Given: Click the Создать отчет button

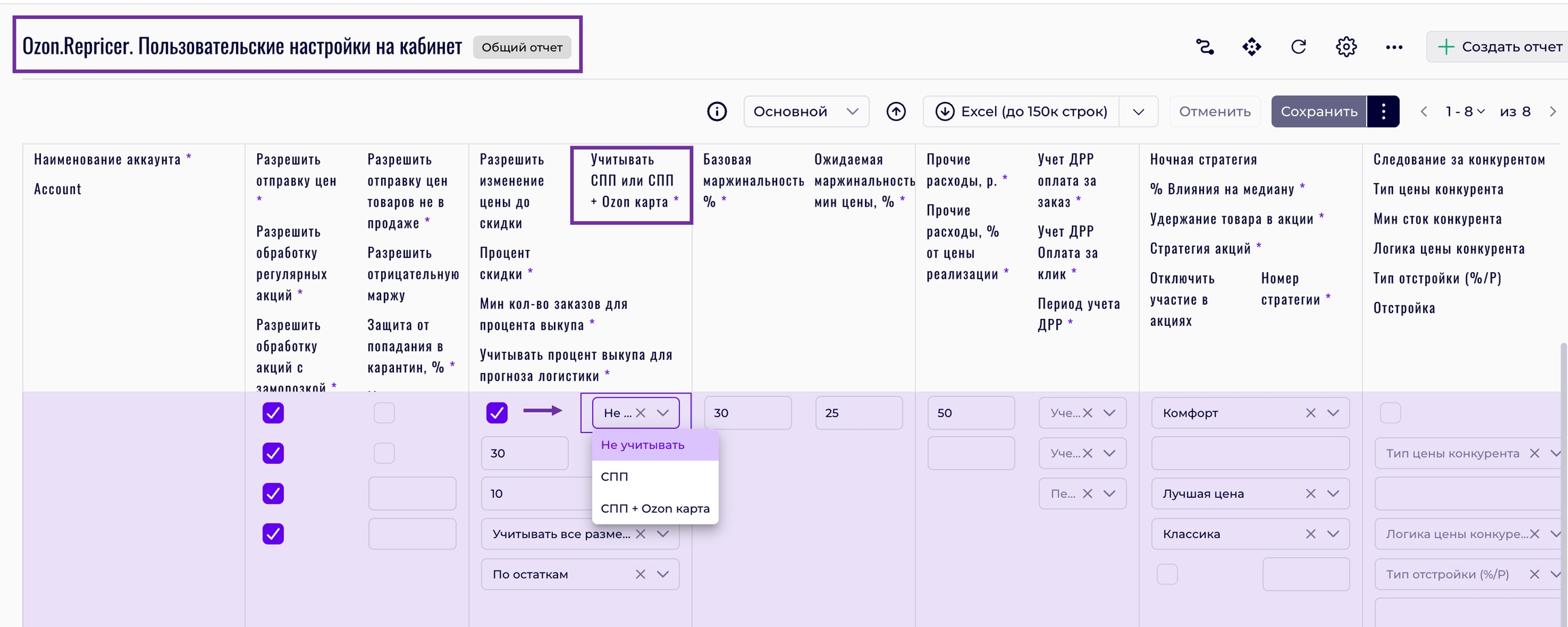Looking at the screenshot, I should pos(1499,47).
